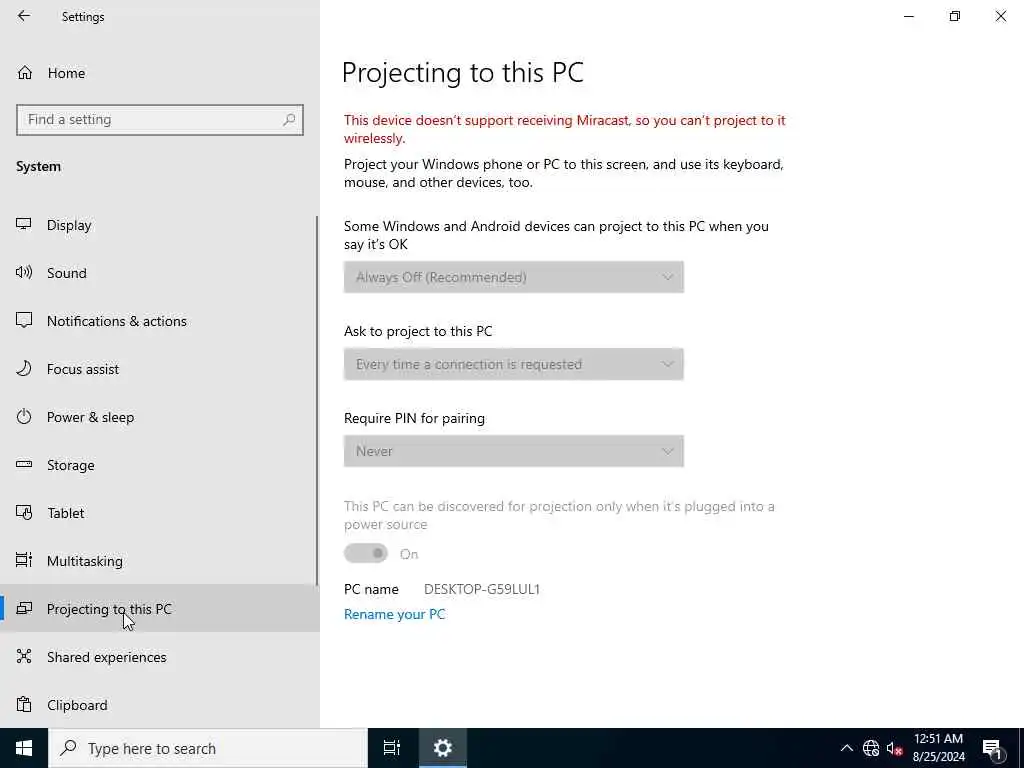Click the Display monitor icon
This screenshot has width=1024, height=768.
coord(24,225)
